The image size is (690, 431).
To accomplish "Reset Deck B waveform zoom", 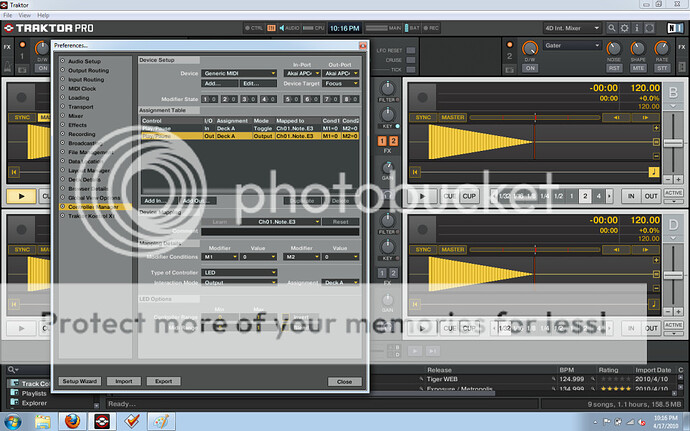I will point(656,142).
